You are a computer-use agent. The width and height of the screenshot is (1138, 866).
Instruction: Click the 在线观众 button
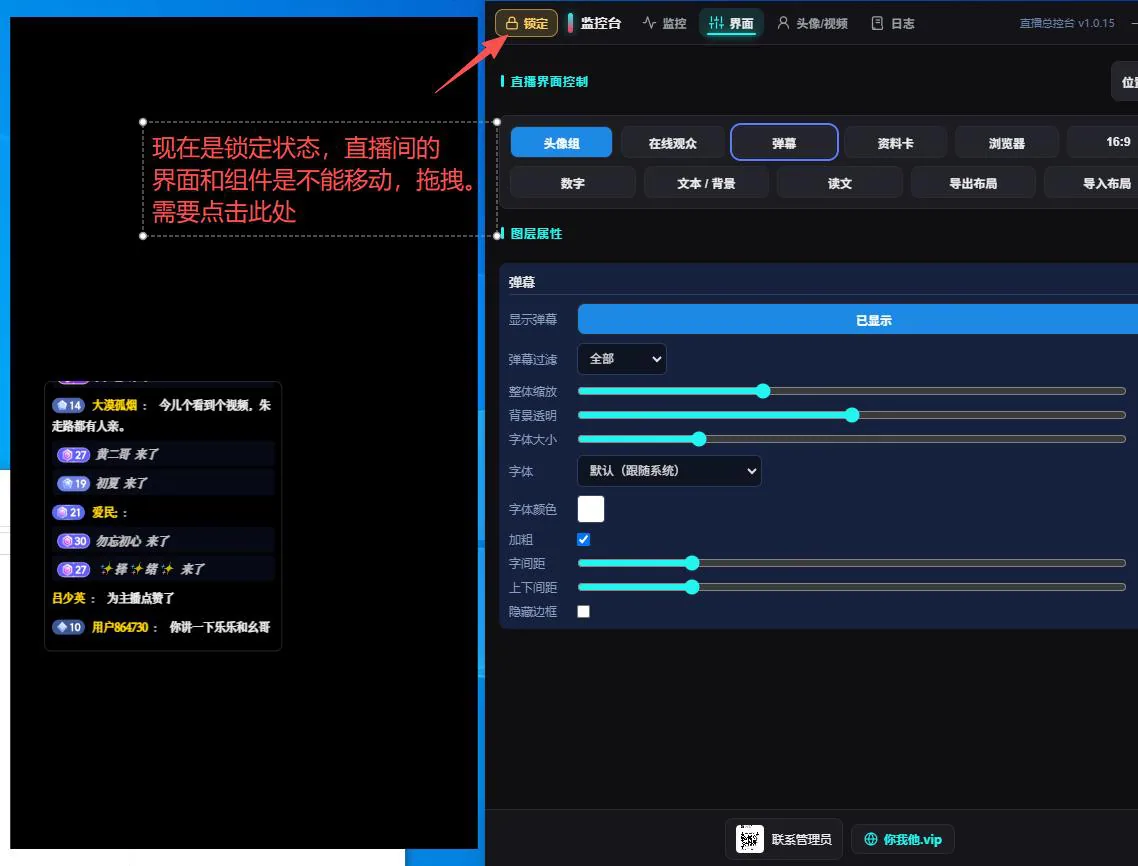click(673, 142)
